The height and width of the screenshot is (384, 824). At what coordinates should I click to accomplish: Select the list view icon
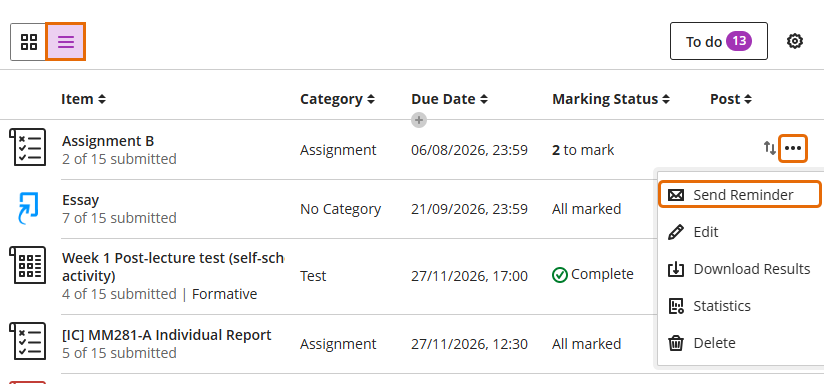[x=66, y=41]
